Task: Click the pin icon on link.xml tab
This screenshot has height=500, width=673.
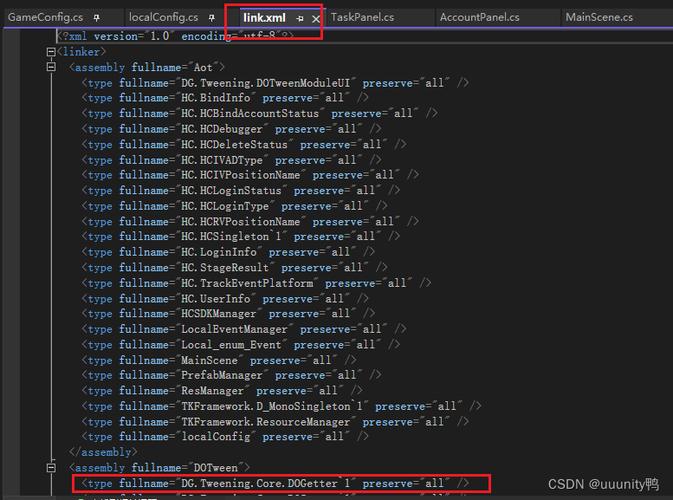Action: 300,18
